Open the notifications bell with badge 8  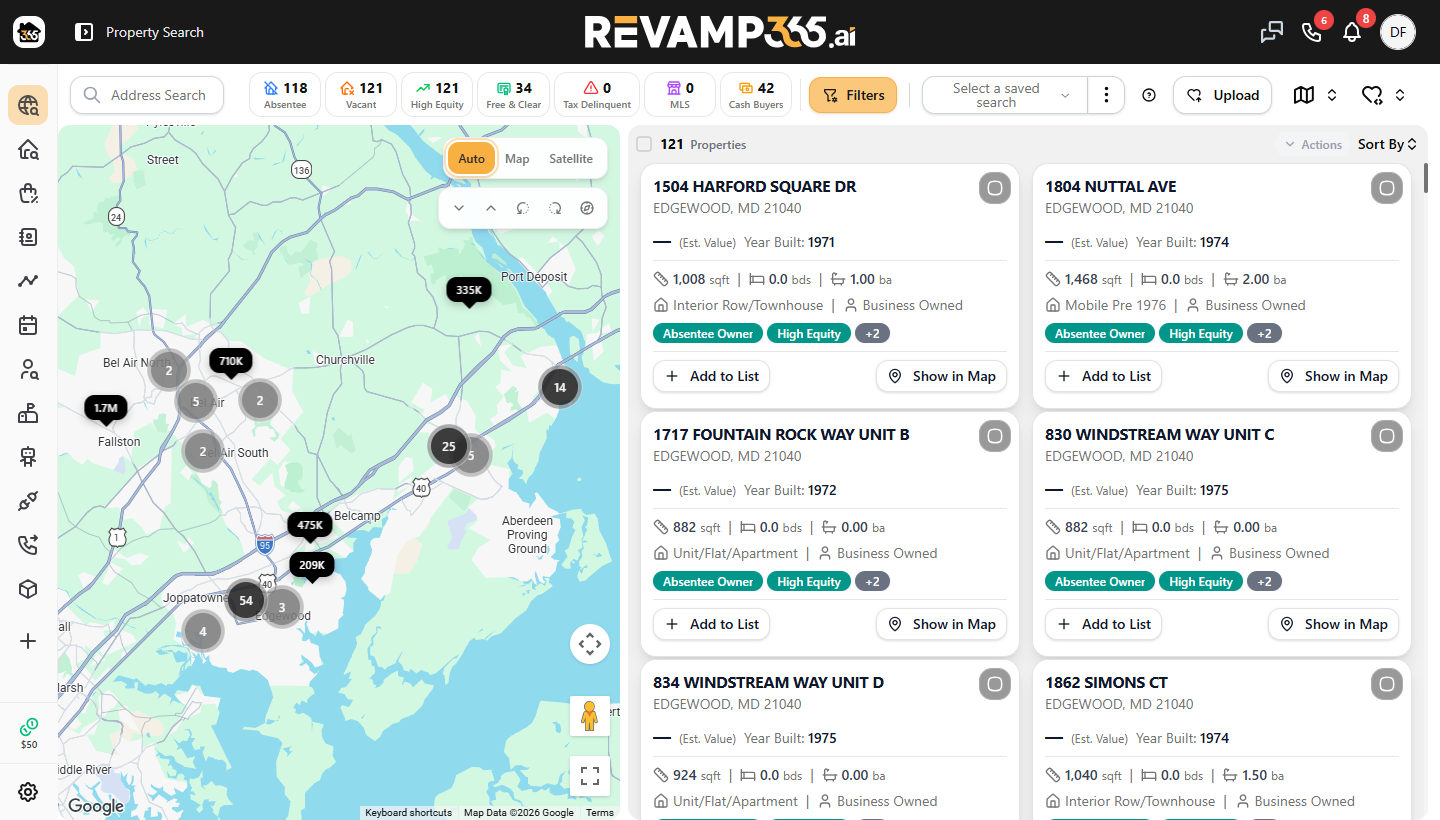click(x=1352, y=32)
